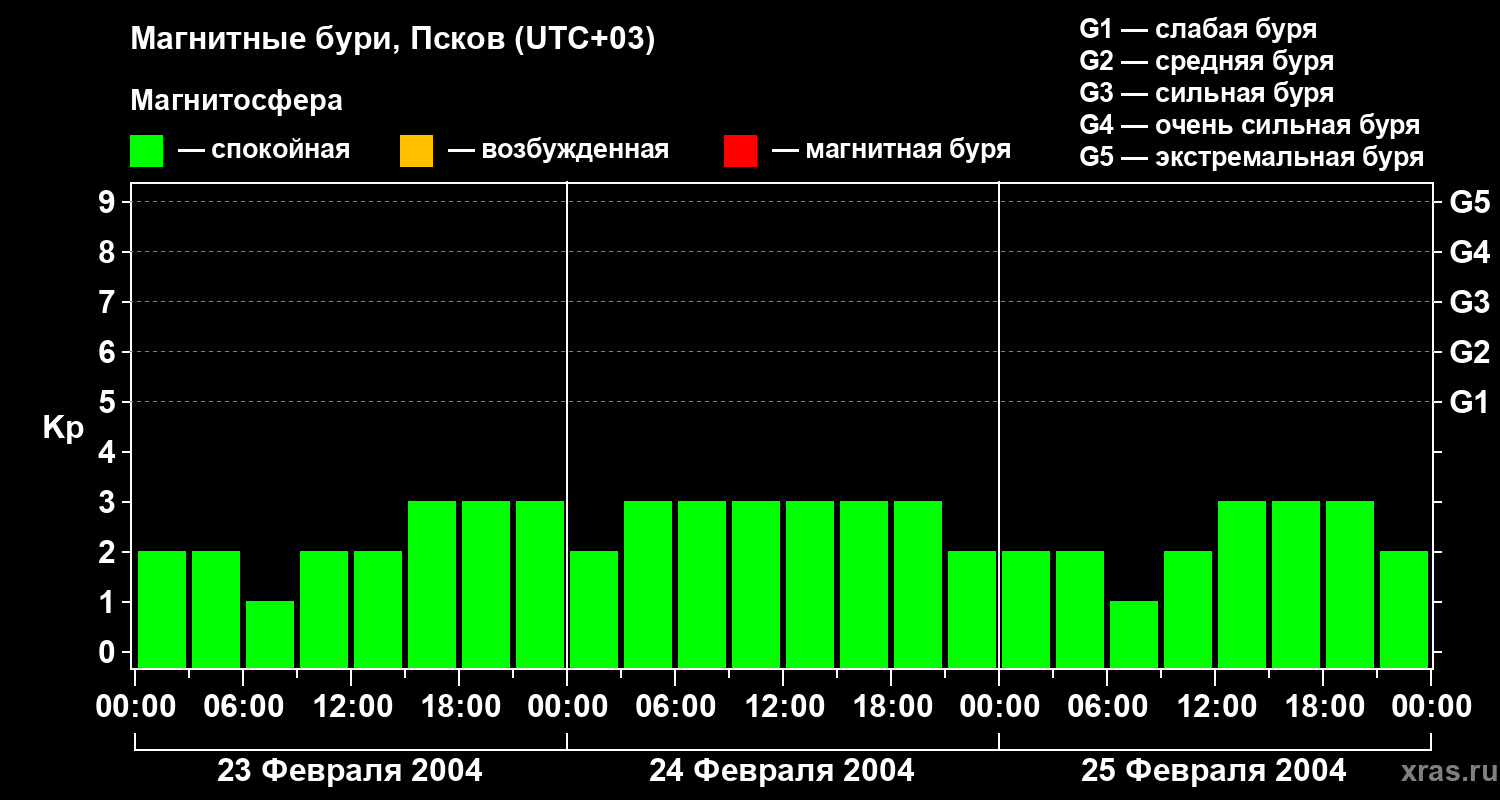
Task: Click the '— магнитная буря' legend label
Action: (x=891, y=150)
